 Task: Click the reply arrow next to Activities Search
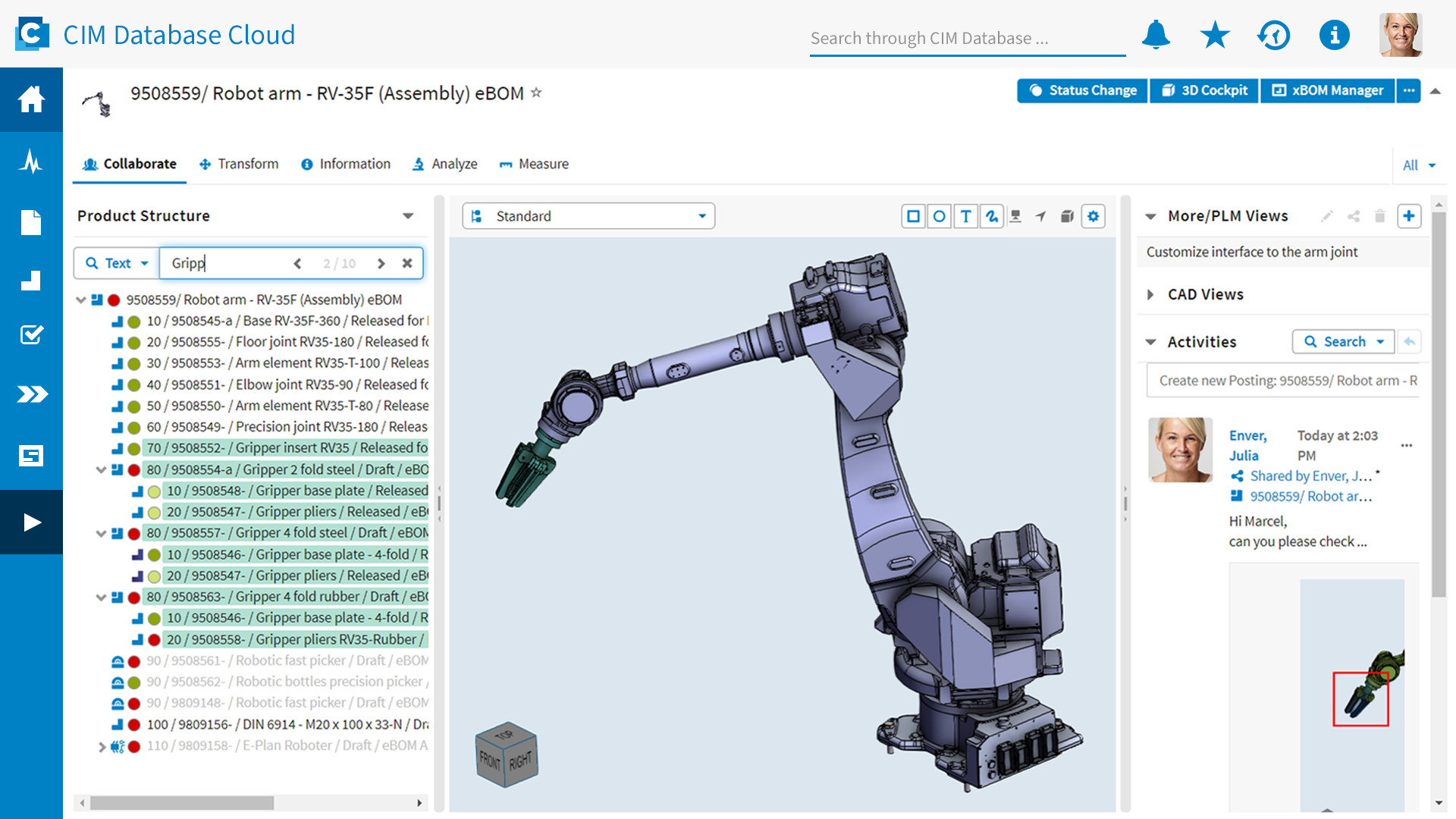click(x=1409, y=342)
